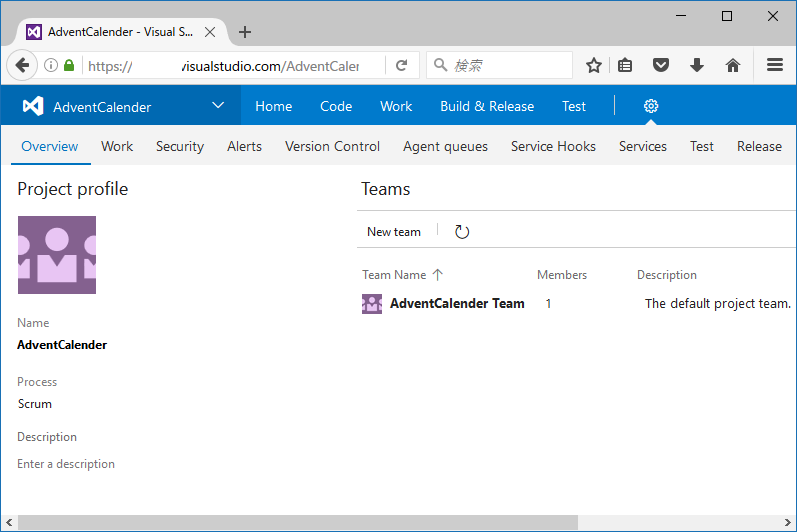Click the Visual Studio logo in header
The image size is (797, 532).
33,106
